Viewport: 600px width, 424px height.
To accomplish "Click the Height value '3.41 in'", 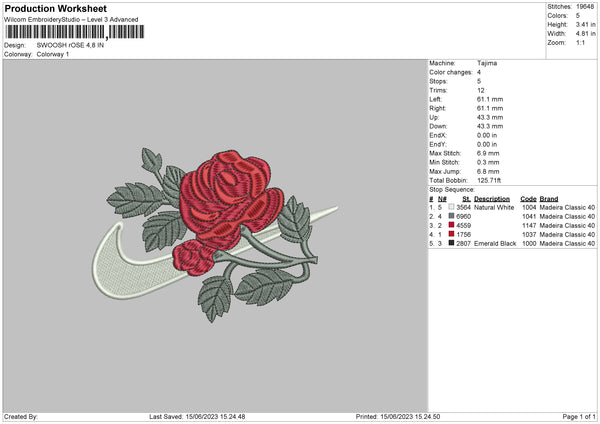I will click(x=586, y=24).
